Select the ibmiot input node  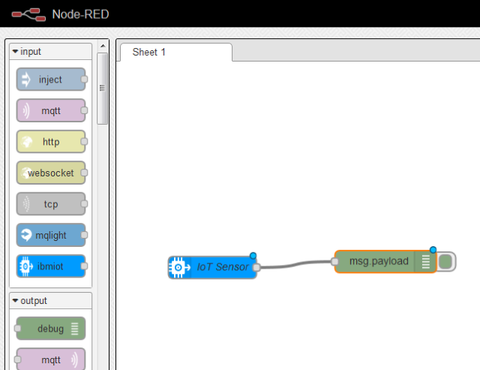point(51,266)
